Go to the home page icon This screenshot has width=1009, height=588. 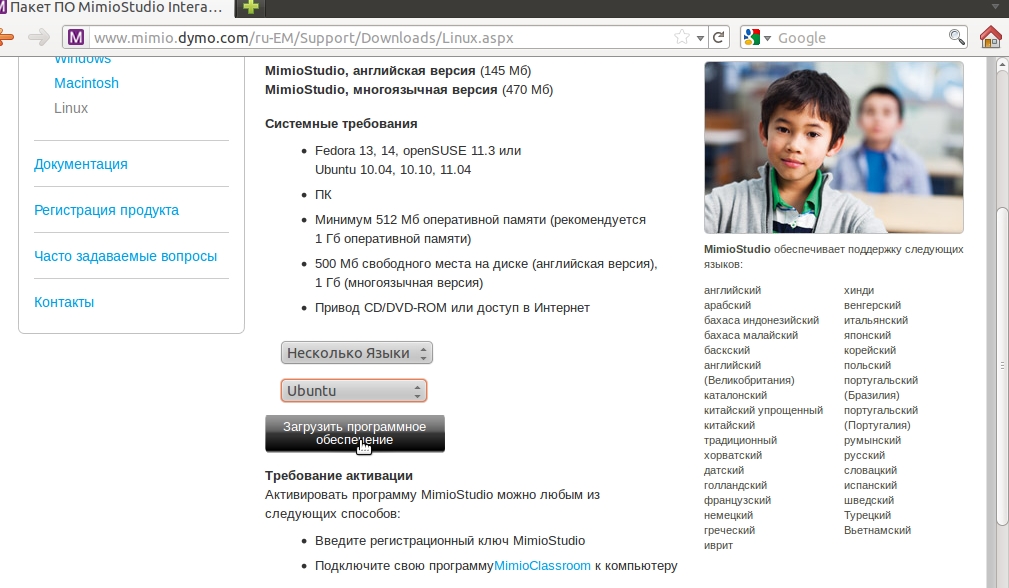(x=991, y=37)
